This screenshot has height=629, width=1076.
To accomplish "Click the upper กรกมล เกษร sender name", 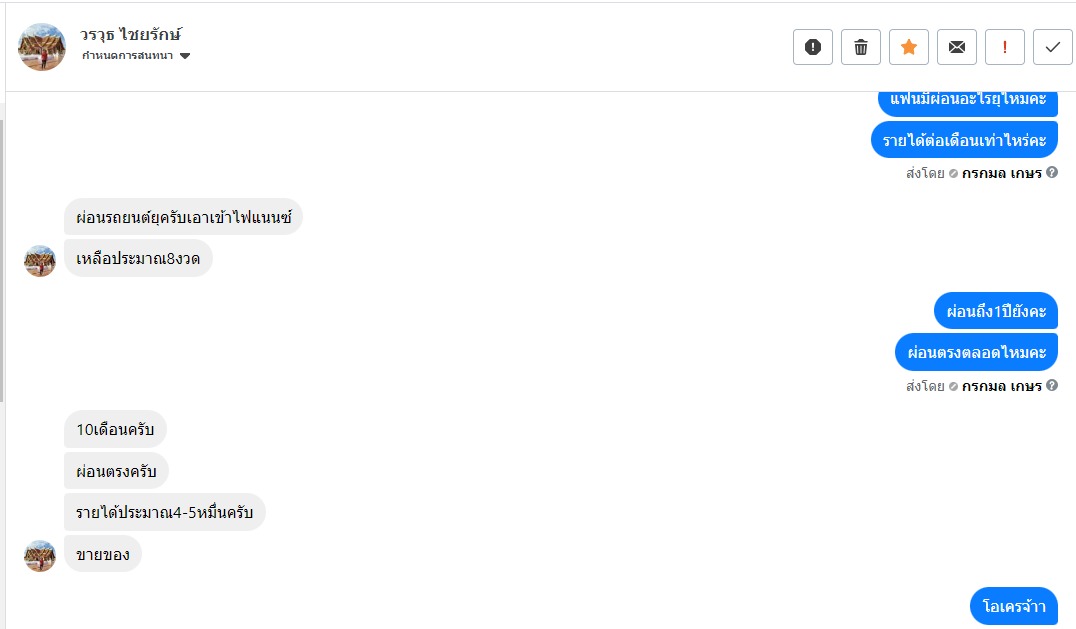I will tap(1001, 173).
